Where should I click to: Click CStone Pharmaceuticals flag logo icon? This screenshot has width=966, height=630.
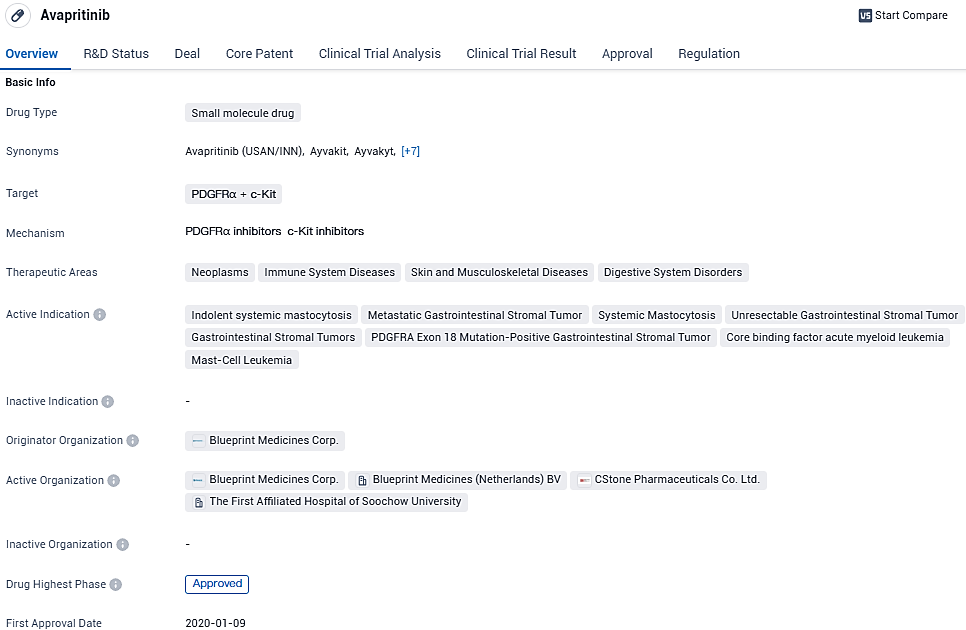click(x=584, y=480)
